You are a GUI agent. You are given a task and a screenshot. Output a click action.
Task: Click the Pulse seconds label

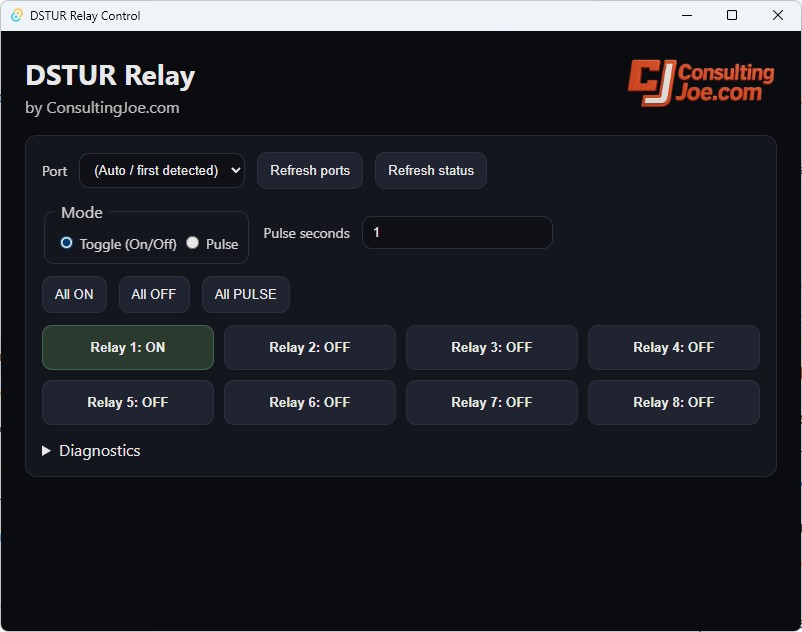click(306, 234)
